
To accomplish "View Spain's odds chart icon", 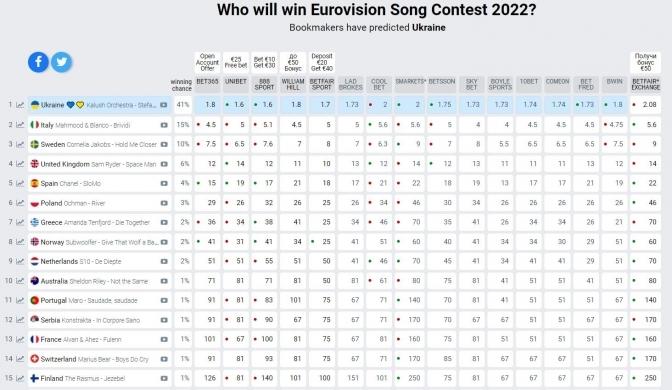I will [x=20, y=183].
